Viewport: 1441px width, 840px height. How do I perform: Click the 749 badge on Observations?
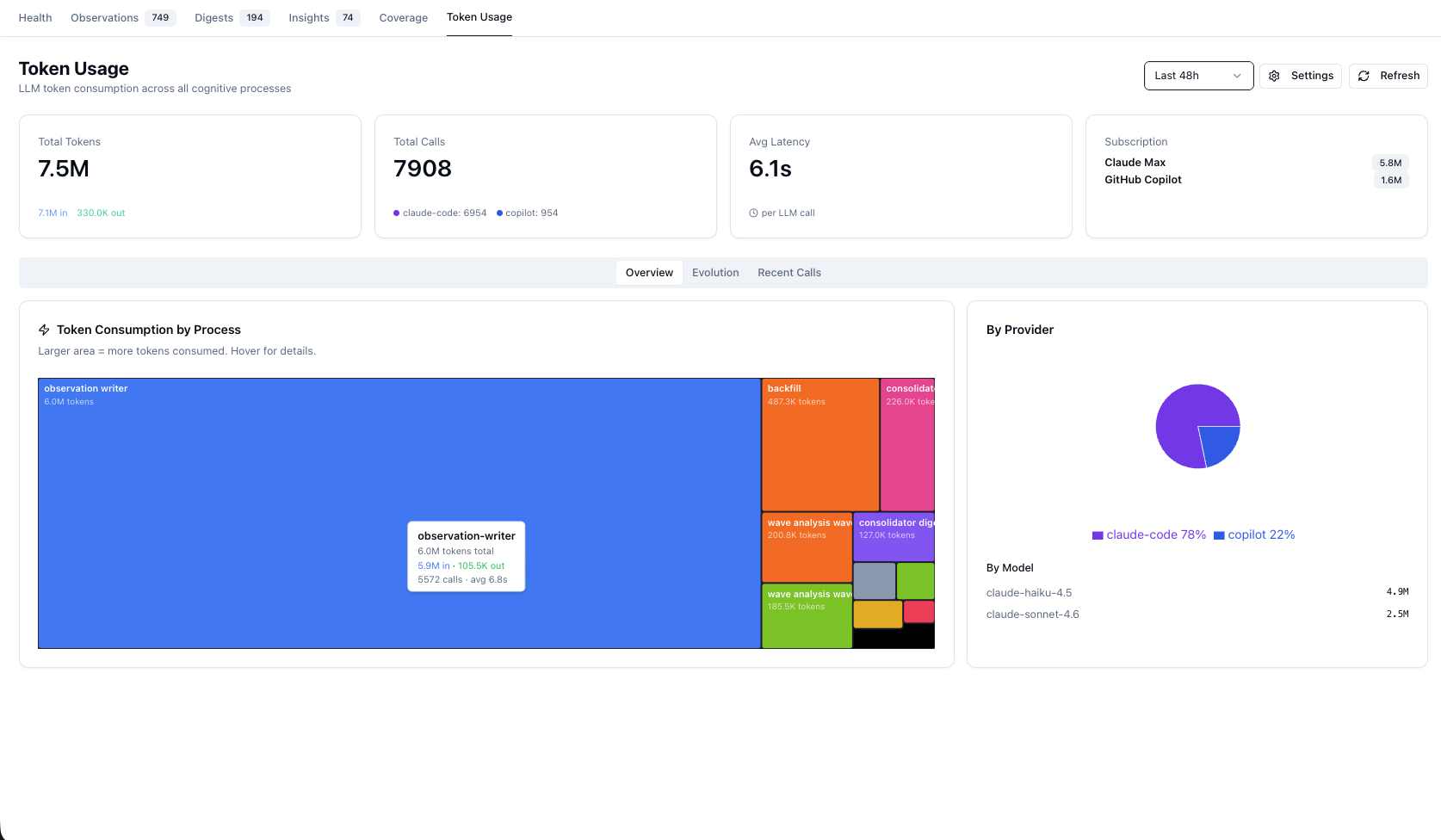tap(160, 17)
